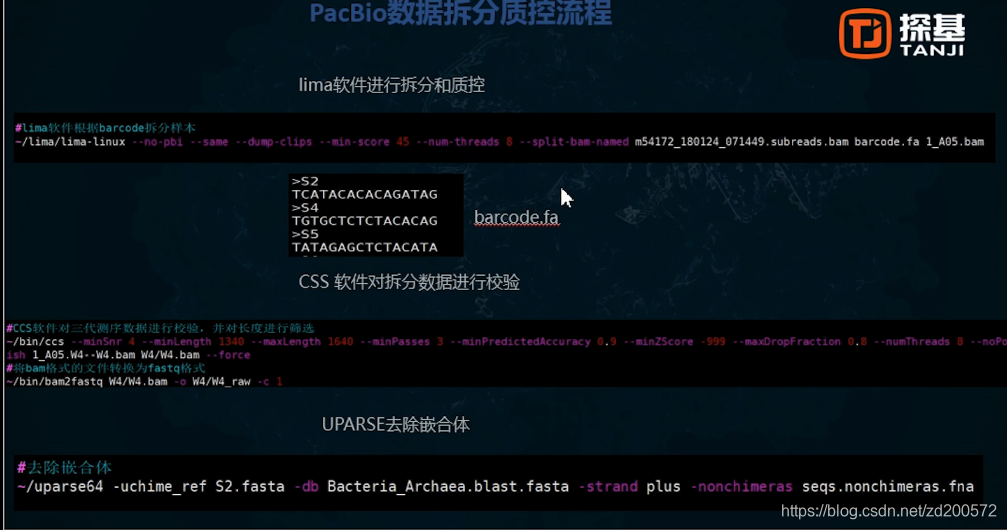Select the '--dump-clips' flag
Screen dimensions: 1007x530
274,141
